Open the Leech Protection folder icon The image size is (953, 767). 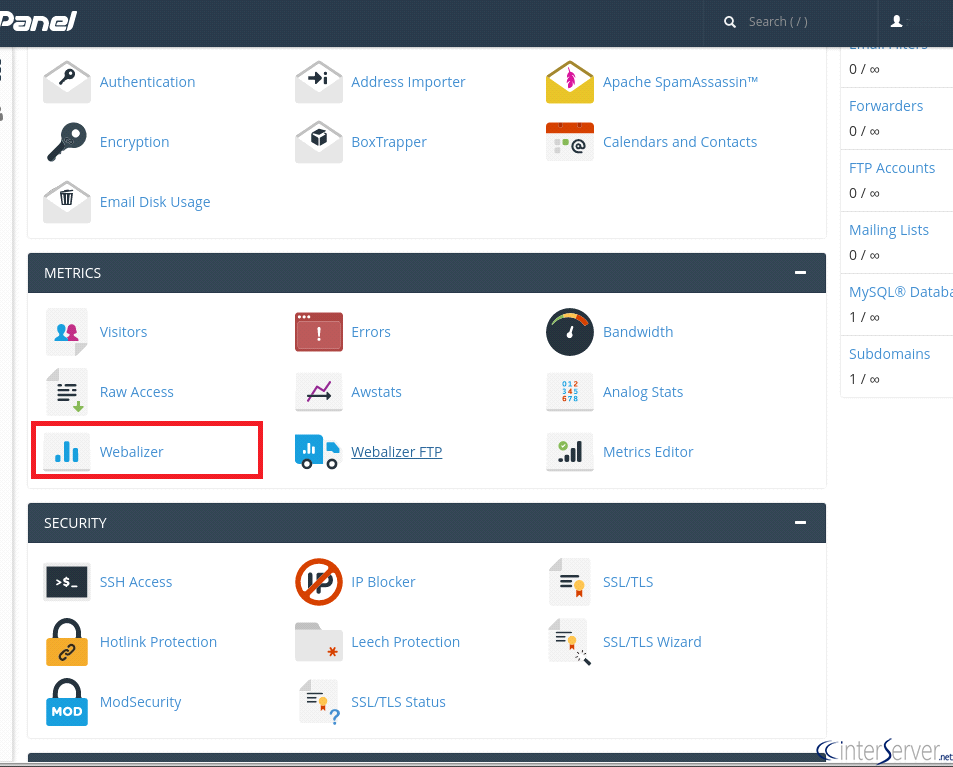tap(318, 642)
